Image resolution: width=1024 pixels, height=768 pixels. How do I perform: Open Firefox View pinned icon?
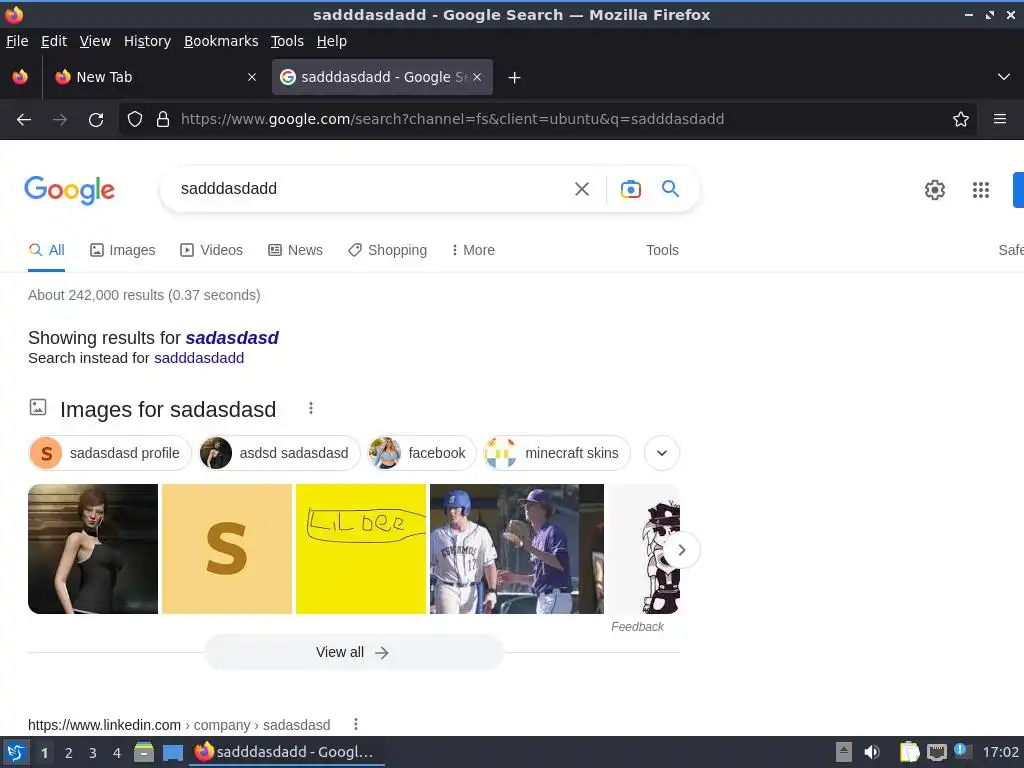(x=20, y=77)
